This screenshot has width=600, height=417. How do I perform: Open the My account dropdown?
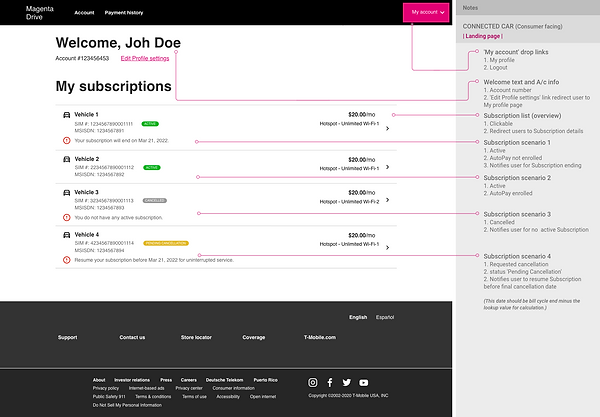tap(426, 13)
